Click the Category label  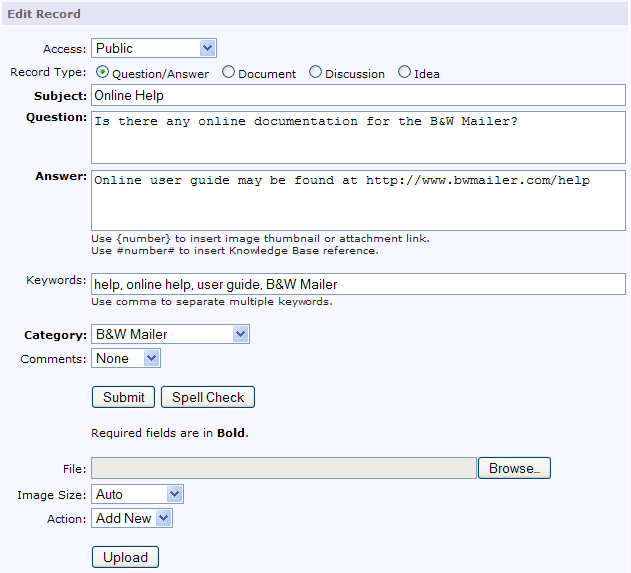pos(56,335)
